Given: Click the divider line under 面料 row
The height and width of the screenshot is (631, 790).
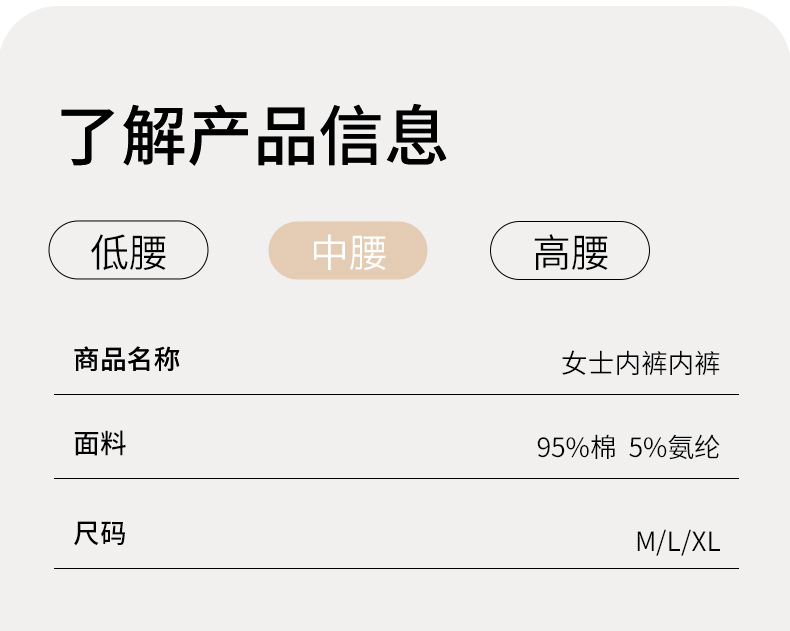Looking at the screenshot, I should [x=396, y=478].
